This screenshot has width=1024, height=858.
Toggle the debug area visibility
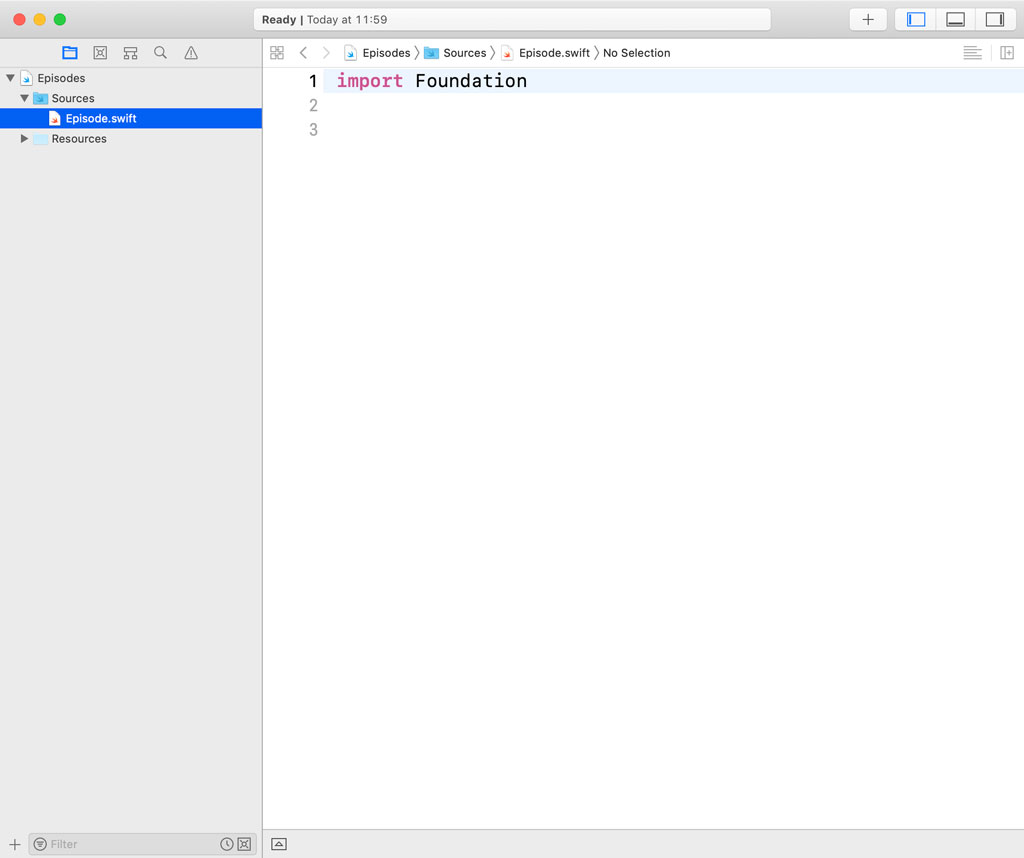click(955, 19)
